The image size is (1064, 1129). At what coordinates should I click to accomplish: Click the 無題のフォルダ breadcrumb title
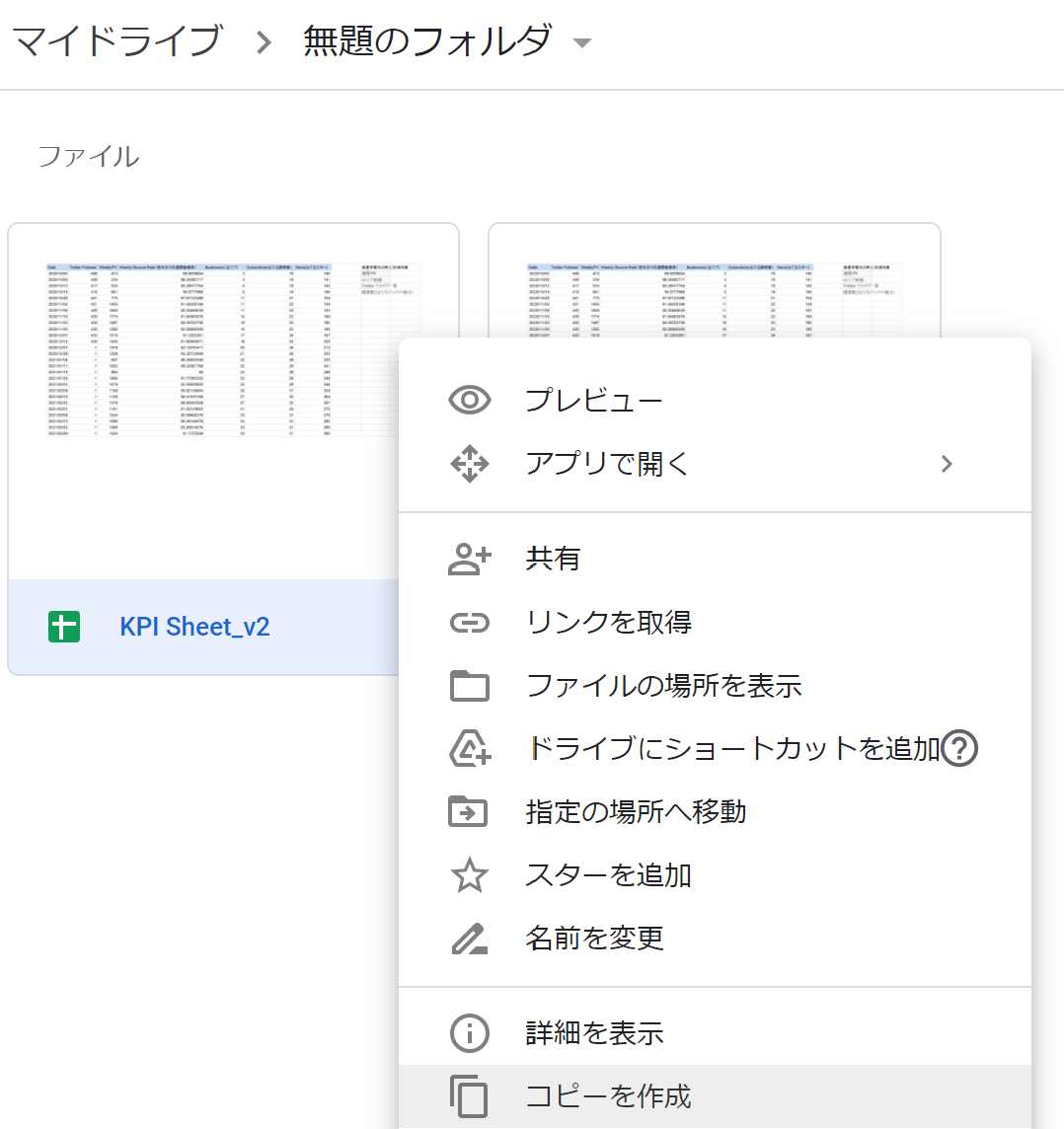click(427, 40)
